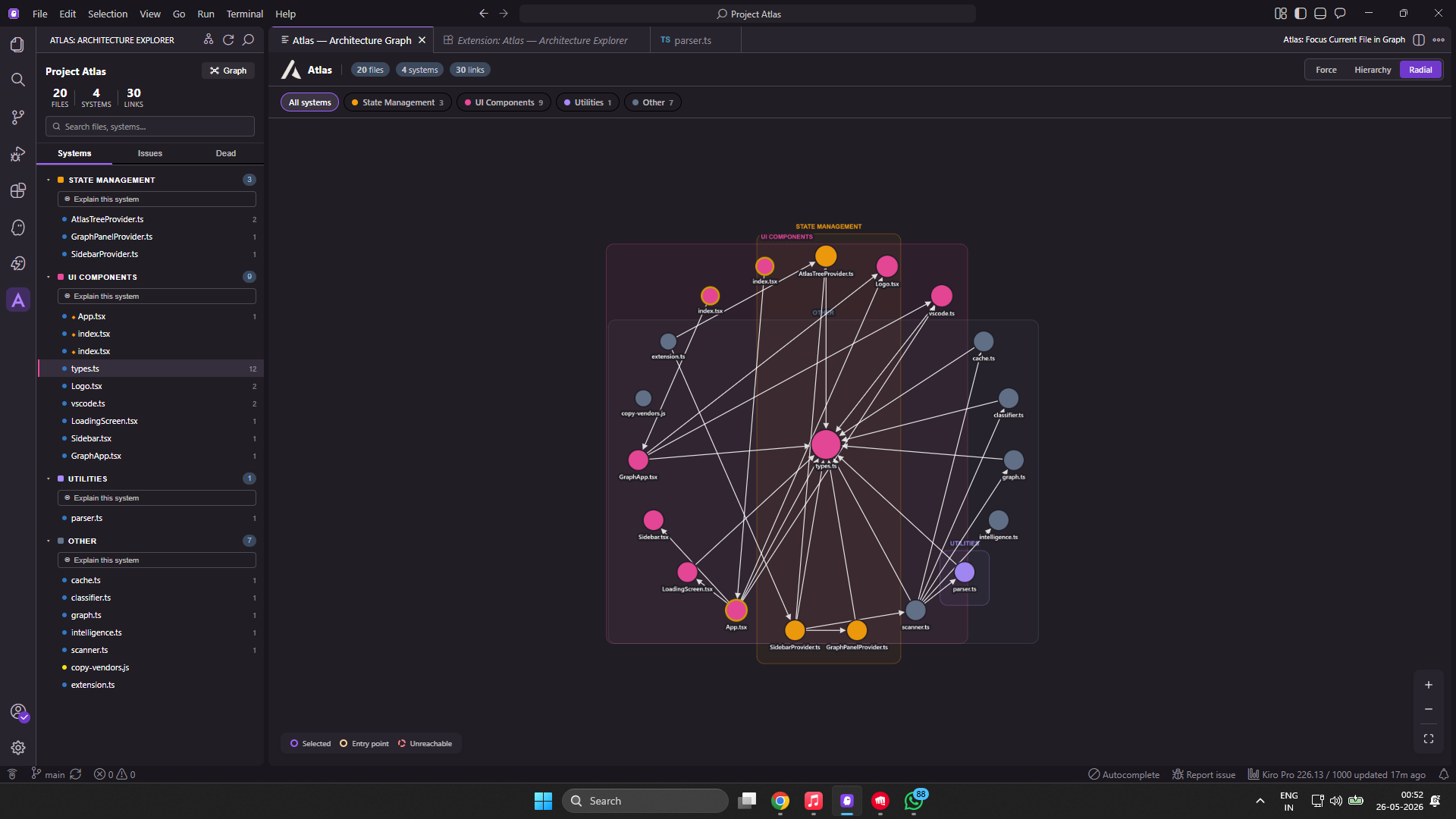
Task: Click the search files, systems field
Action: pyautogui.click(x=150, y=127)
